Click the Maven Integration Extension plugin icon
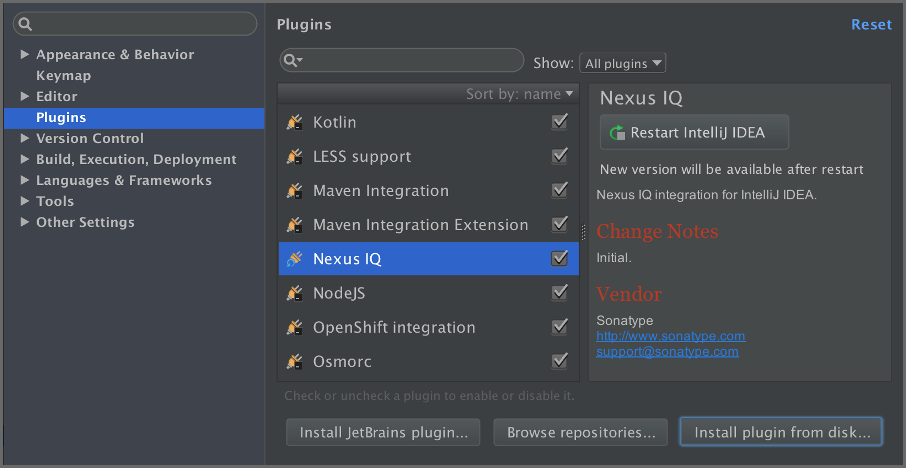 [x=295, y=225]
